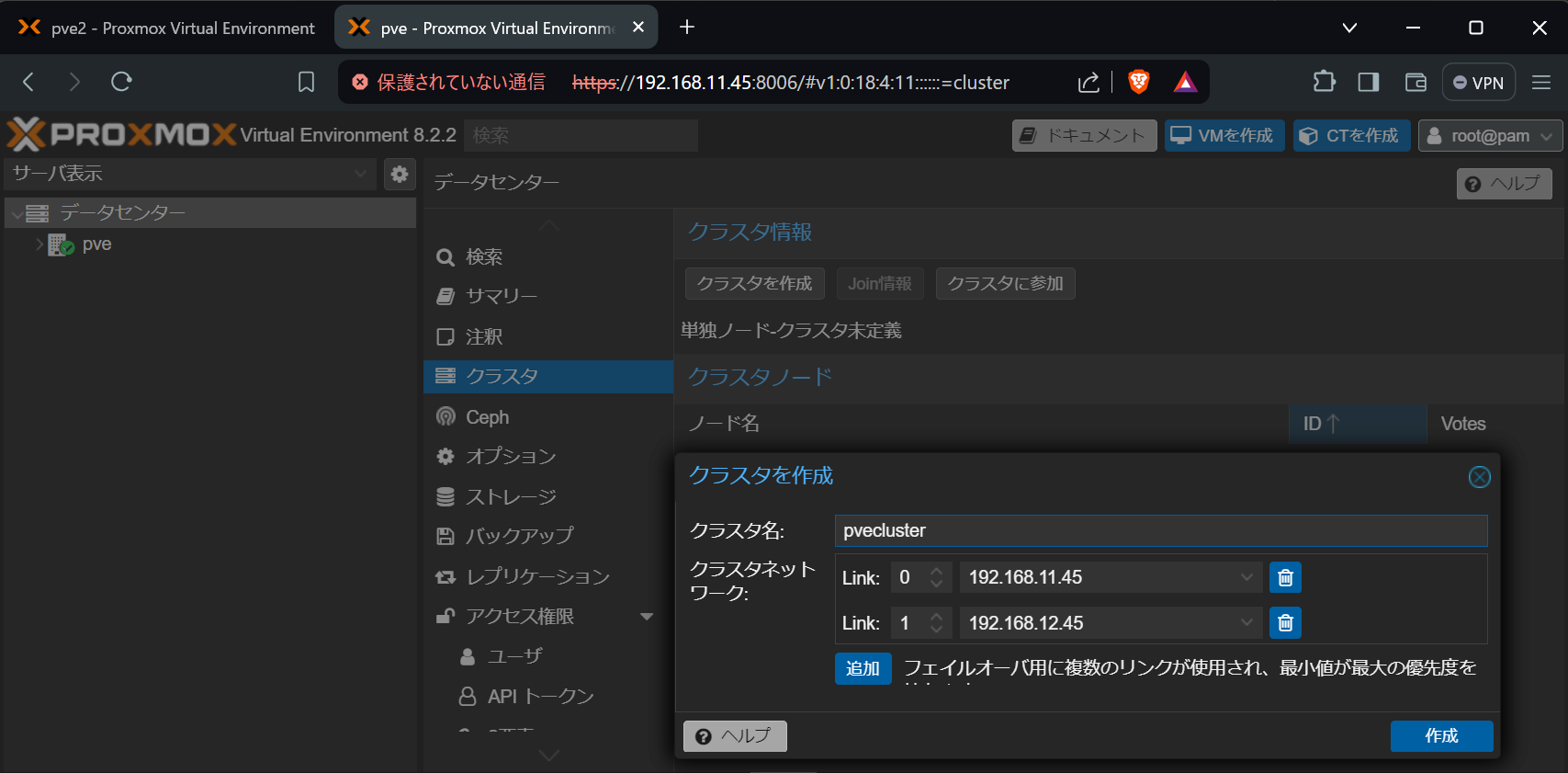Bookmark the current page
This screenshot has height=773, width=1568.
click(x=307, y=82)
